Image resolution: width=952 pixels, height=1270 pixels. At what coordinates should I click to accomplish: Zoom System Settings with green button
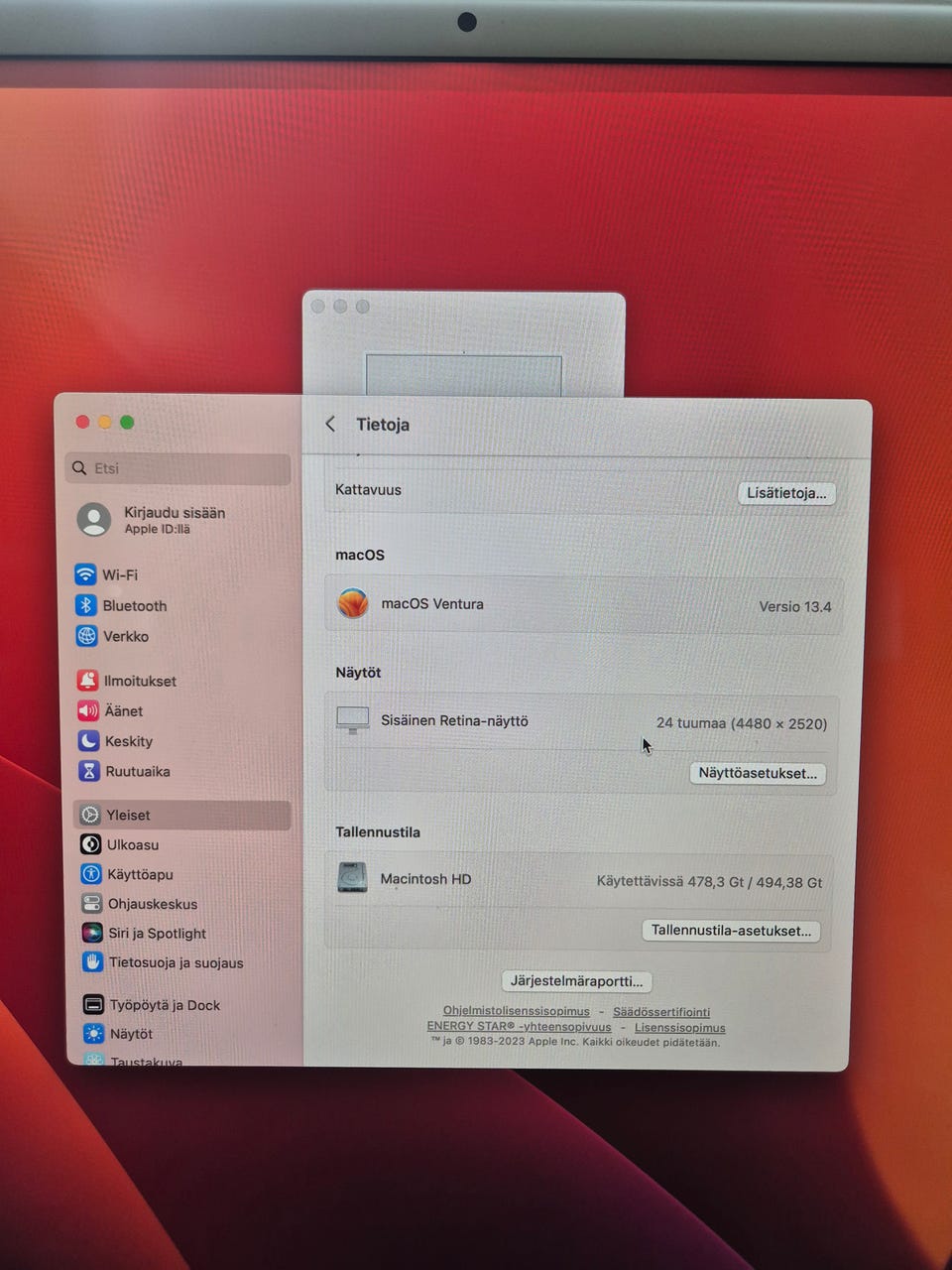point(127,422)
